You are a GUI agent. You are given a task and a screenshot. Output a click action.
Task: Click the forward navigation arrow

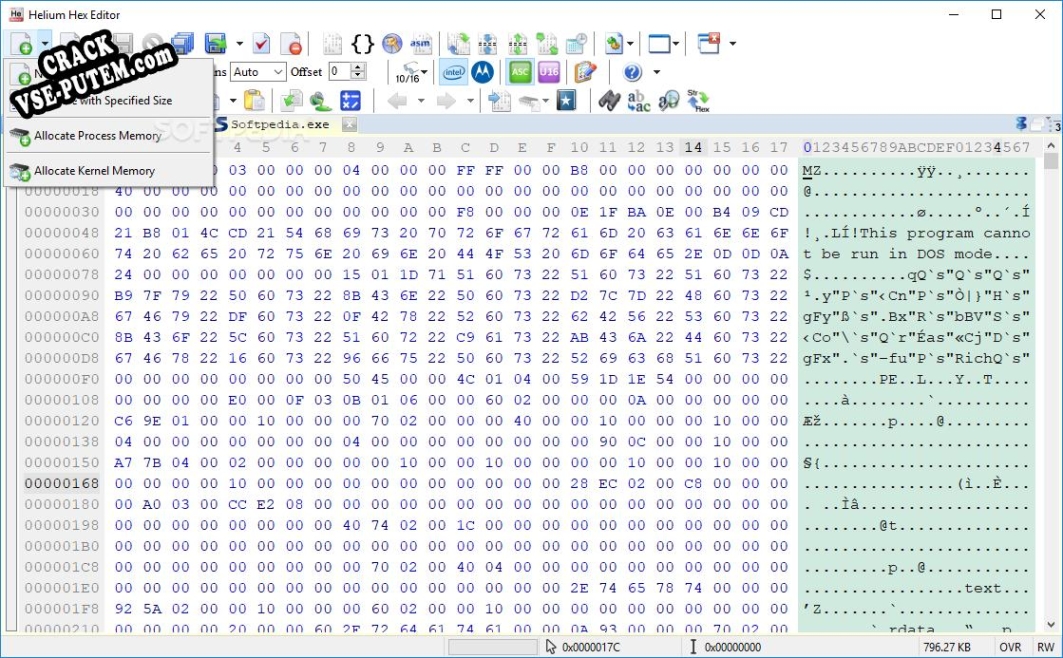click(x=446, y=100)
